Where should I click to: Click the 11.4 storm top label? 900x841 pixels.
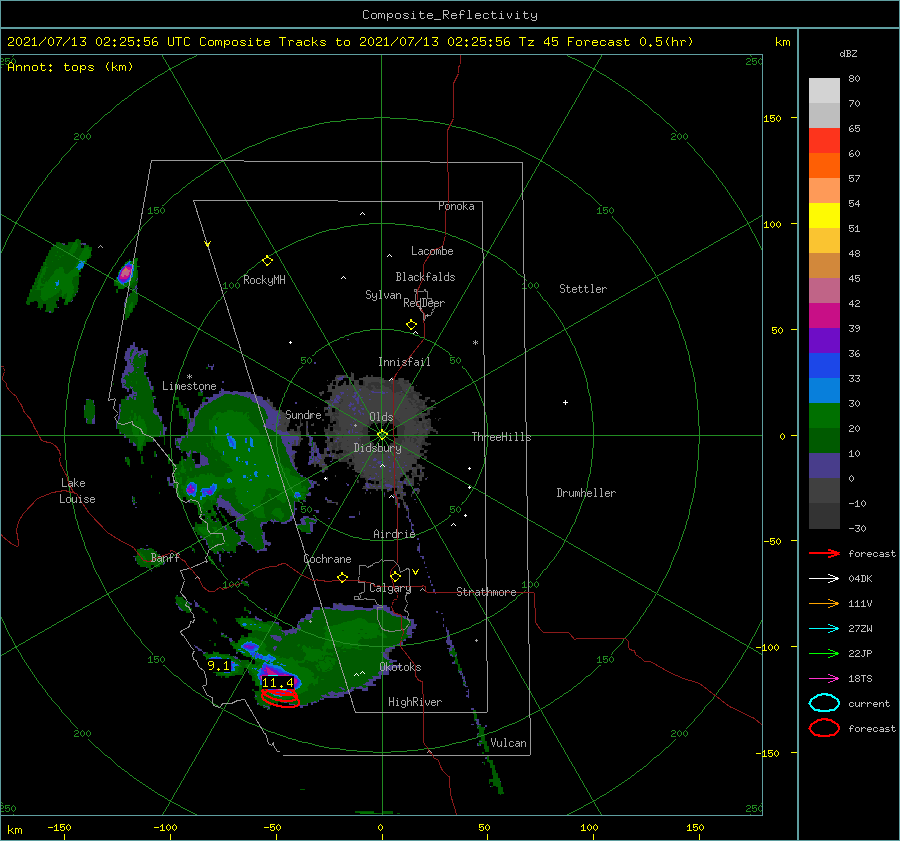(278, 683)
